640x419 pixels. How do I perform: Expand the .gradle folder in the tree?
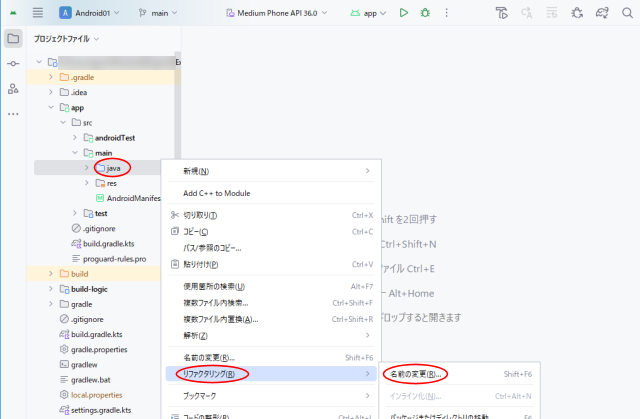51,77
